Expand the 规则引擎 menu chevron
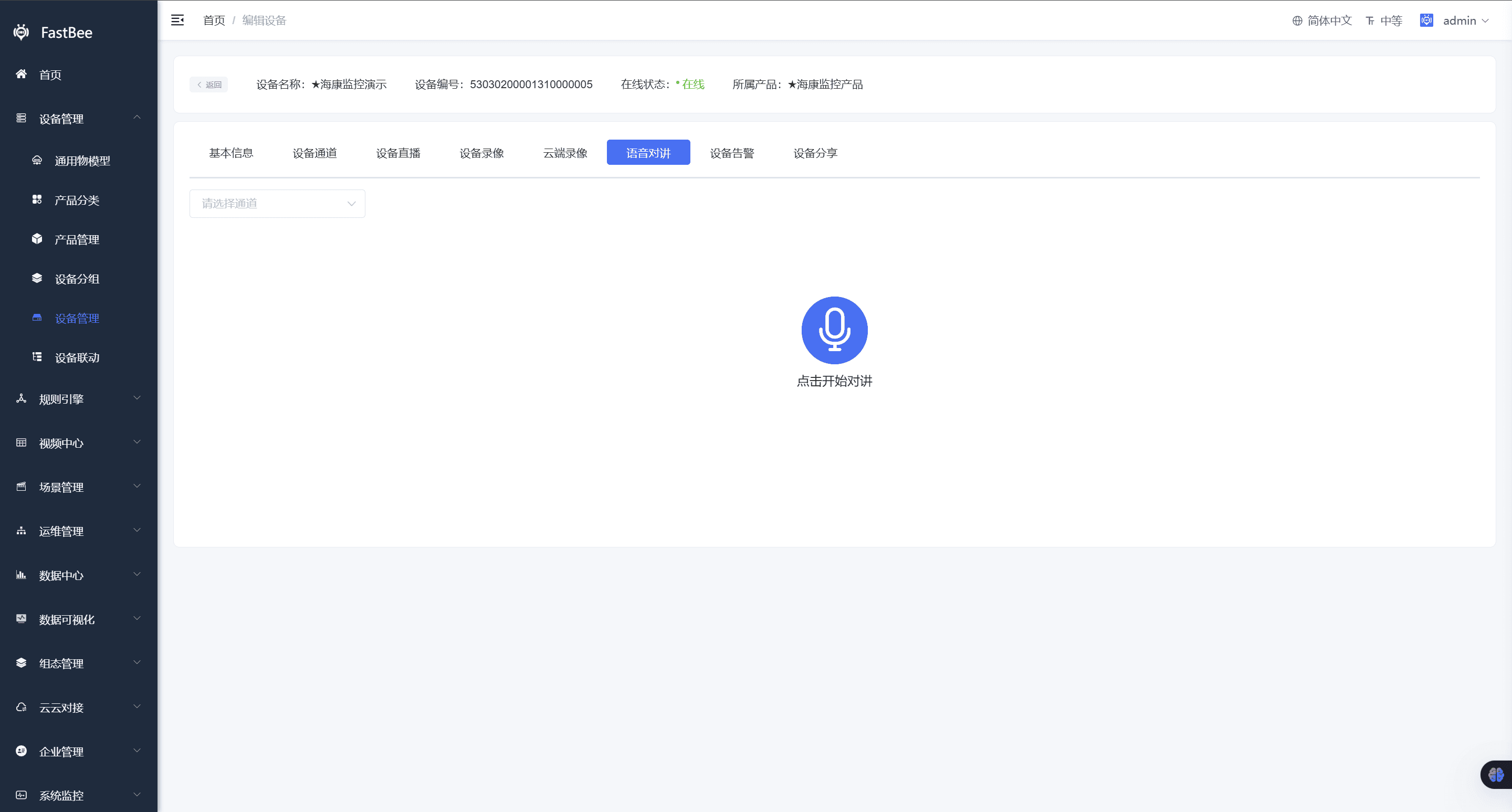The height and width of the screenshot is (812, 1512). [x=136, y=398]
